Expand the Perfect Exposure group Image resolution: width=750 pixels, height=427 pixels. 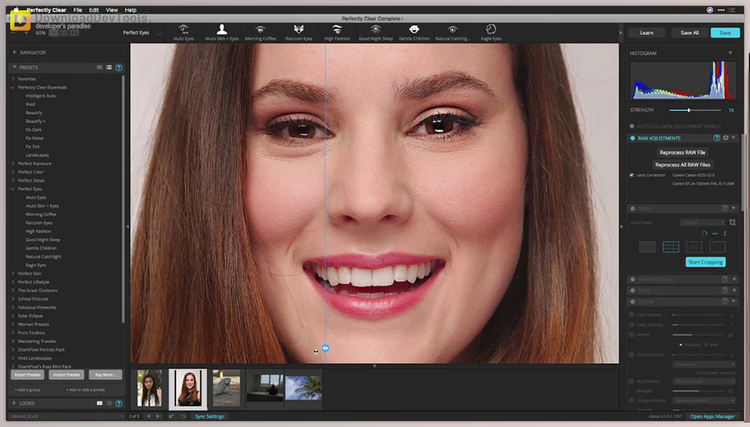tap(13, 163)
